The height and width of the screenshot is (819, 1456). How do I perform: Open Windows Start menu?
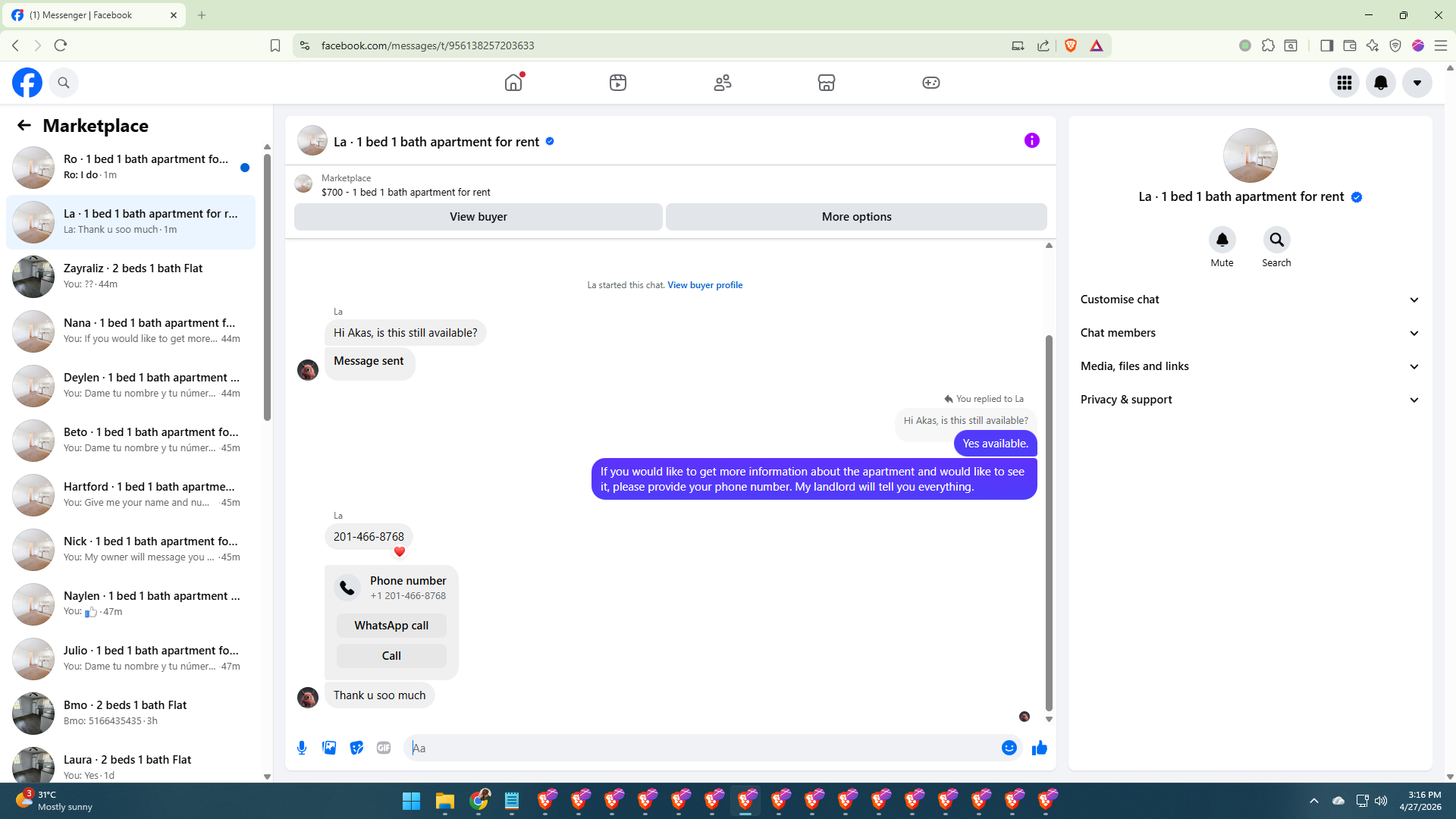point(411,801)
